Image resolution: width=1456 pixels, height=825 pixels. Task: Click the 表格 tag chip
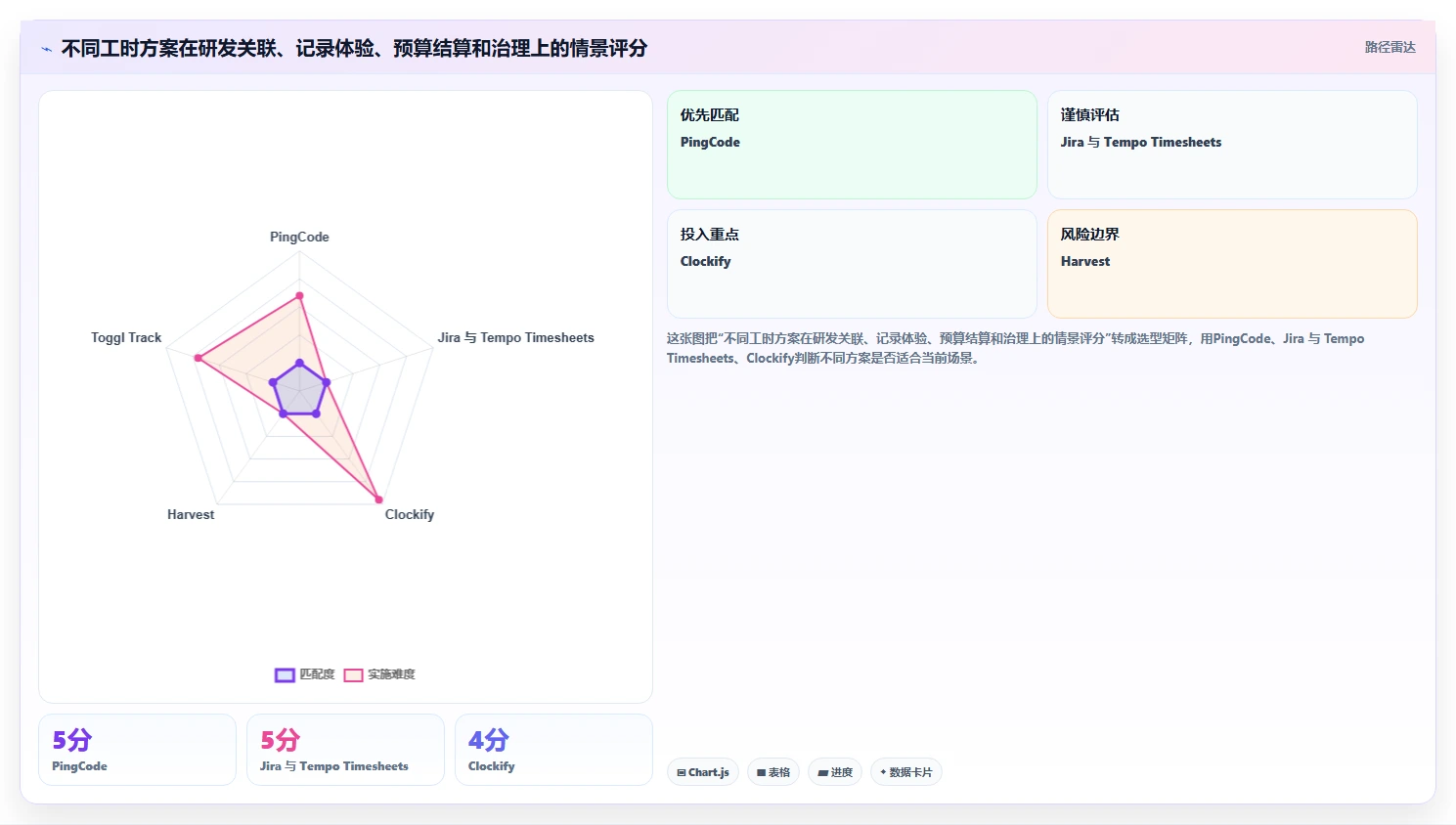tap(773, 772)
